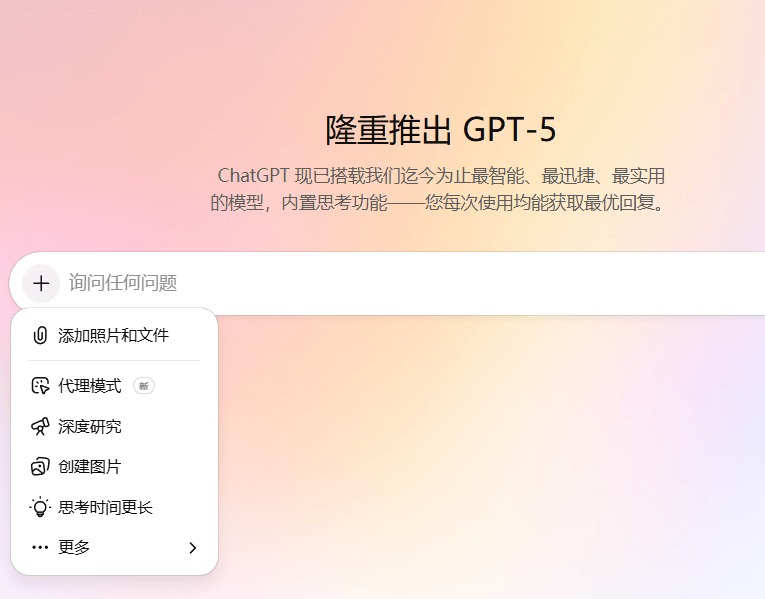Select 添加照片和文件 menu entry

pos(114,336)
